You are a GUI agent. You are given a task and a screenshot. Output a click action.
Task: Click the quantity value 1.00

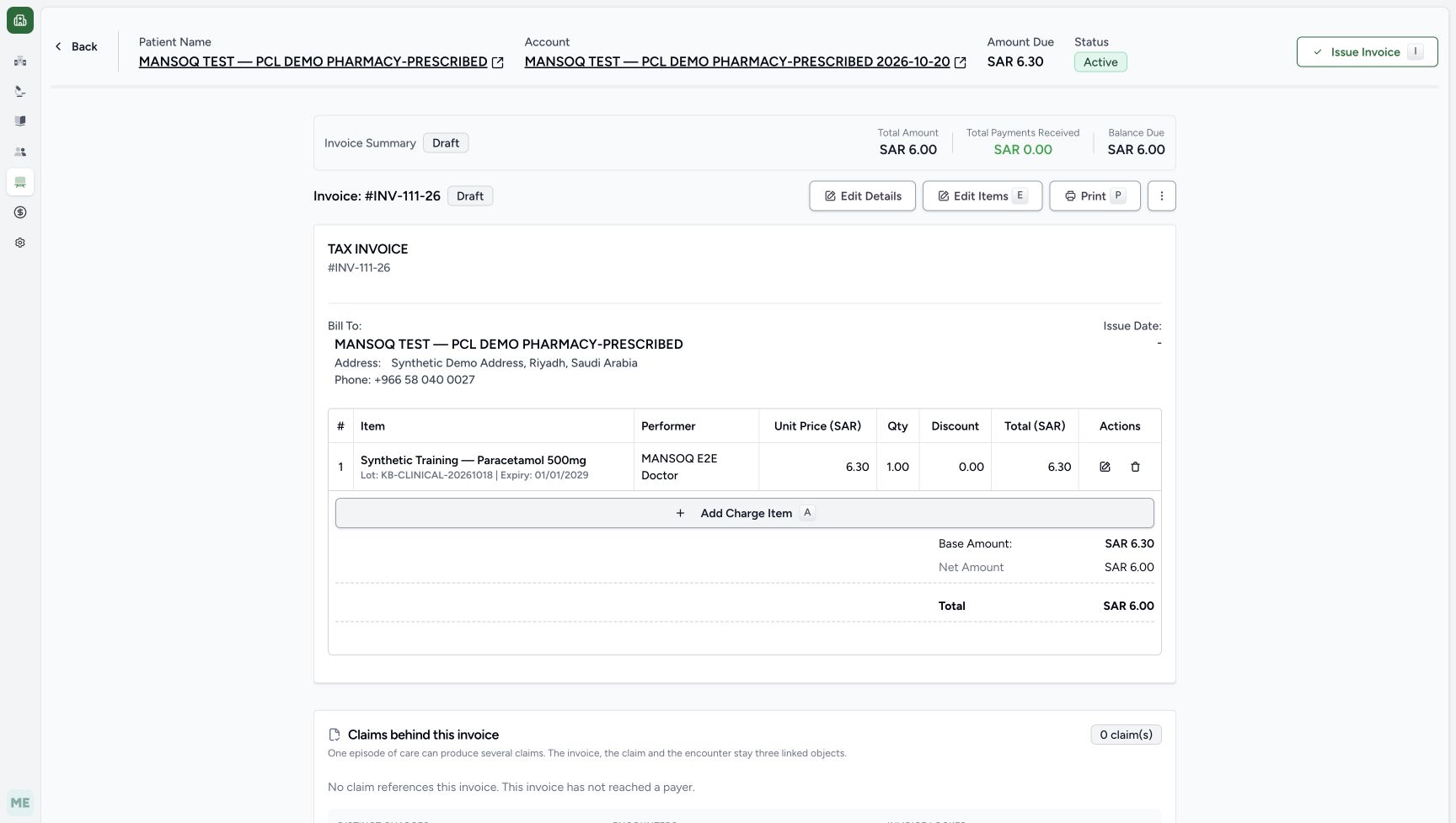pos(897,467)
